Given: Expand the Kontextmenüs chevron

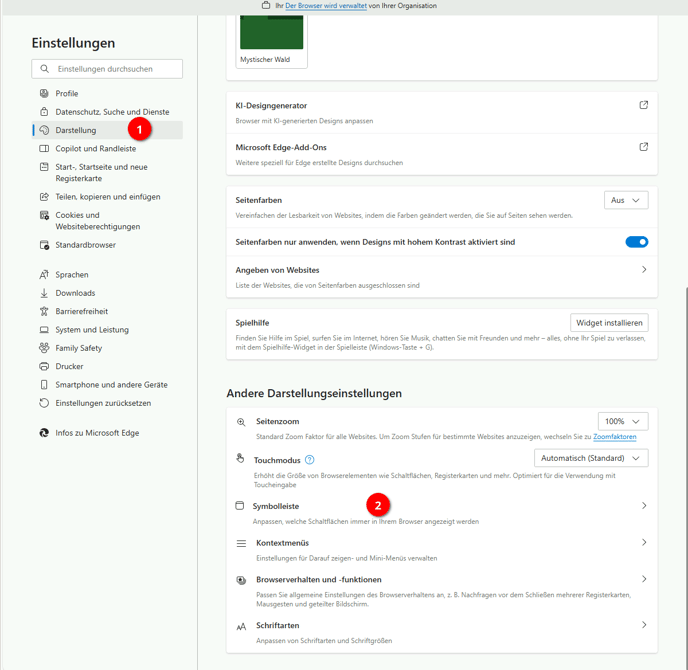Looking at the screenshot, I should [644, 542].
